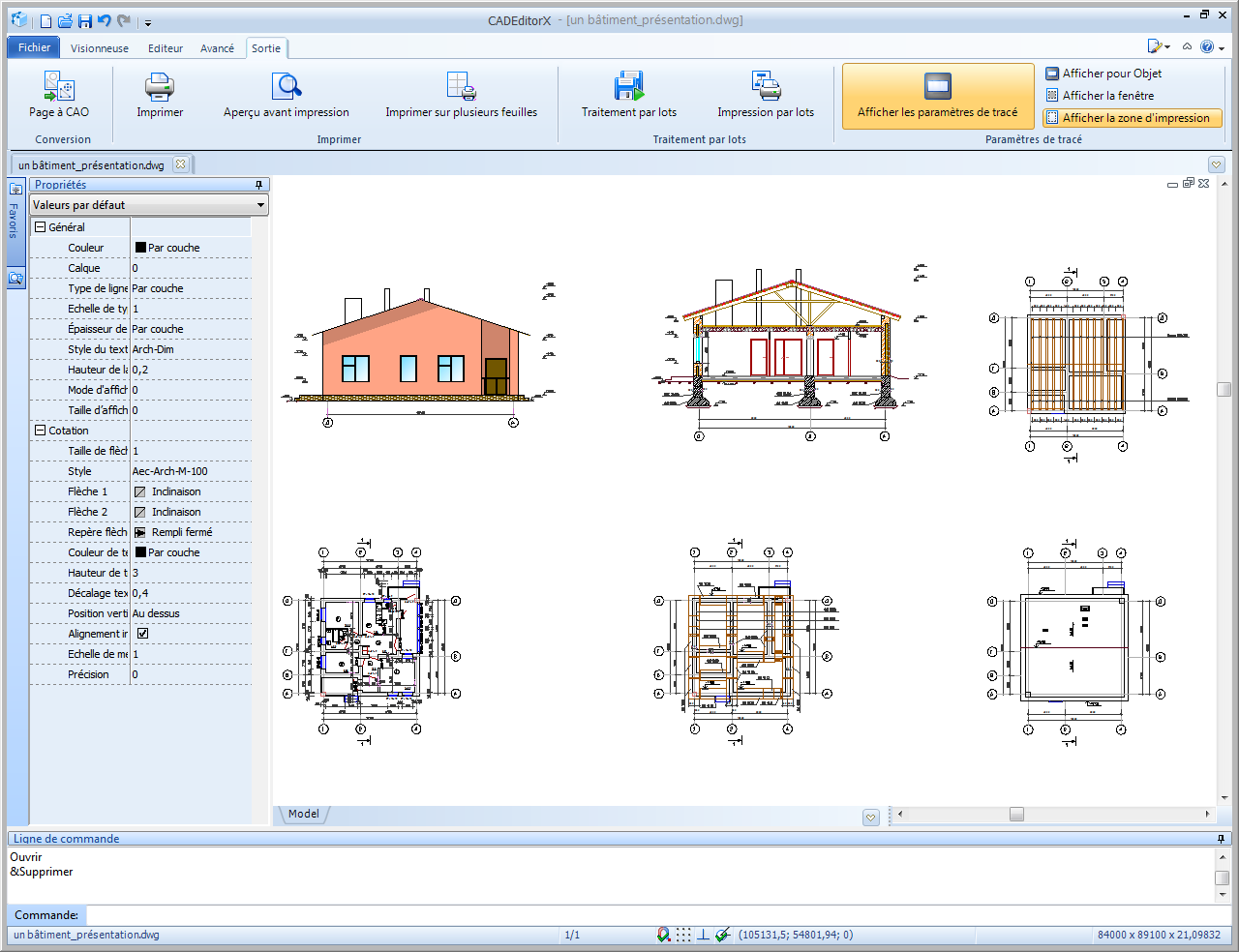Click the Page à CAO conversion icon
Viewport: 1239px width, 952px height.
(x=59, y=87)
